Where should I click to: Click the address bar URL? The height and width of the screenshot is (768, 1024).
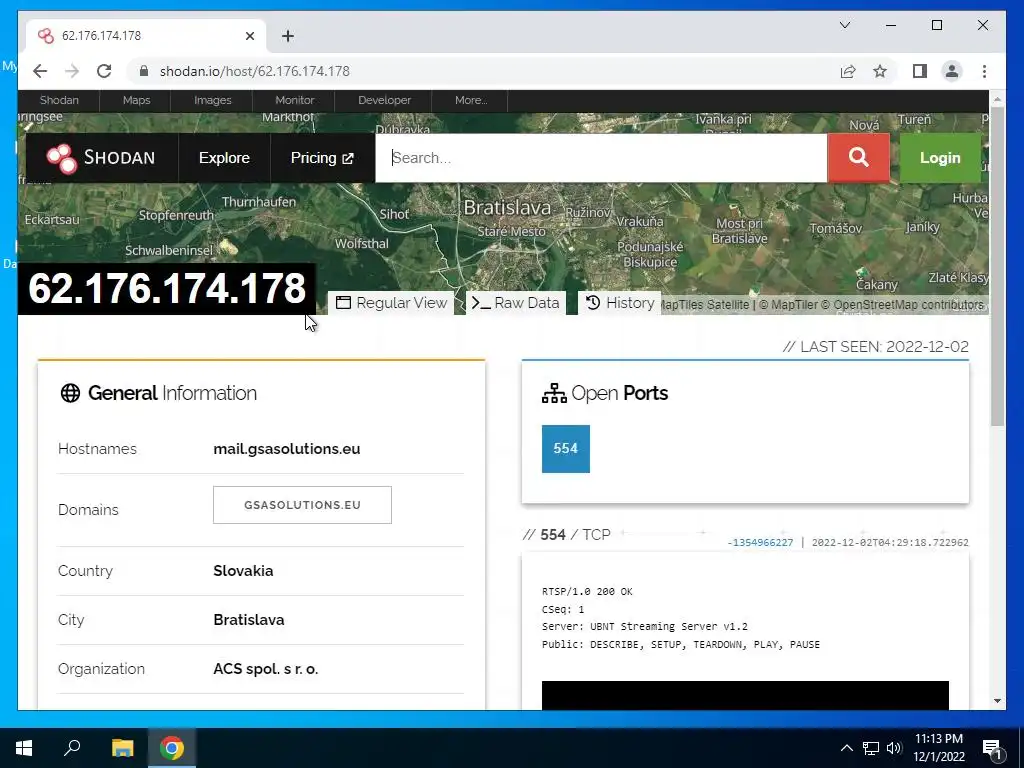tap(255, 71)
